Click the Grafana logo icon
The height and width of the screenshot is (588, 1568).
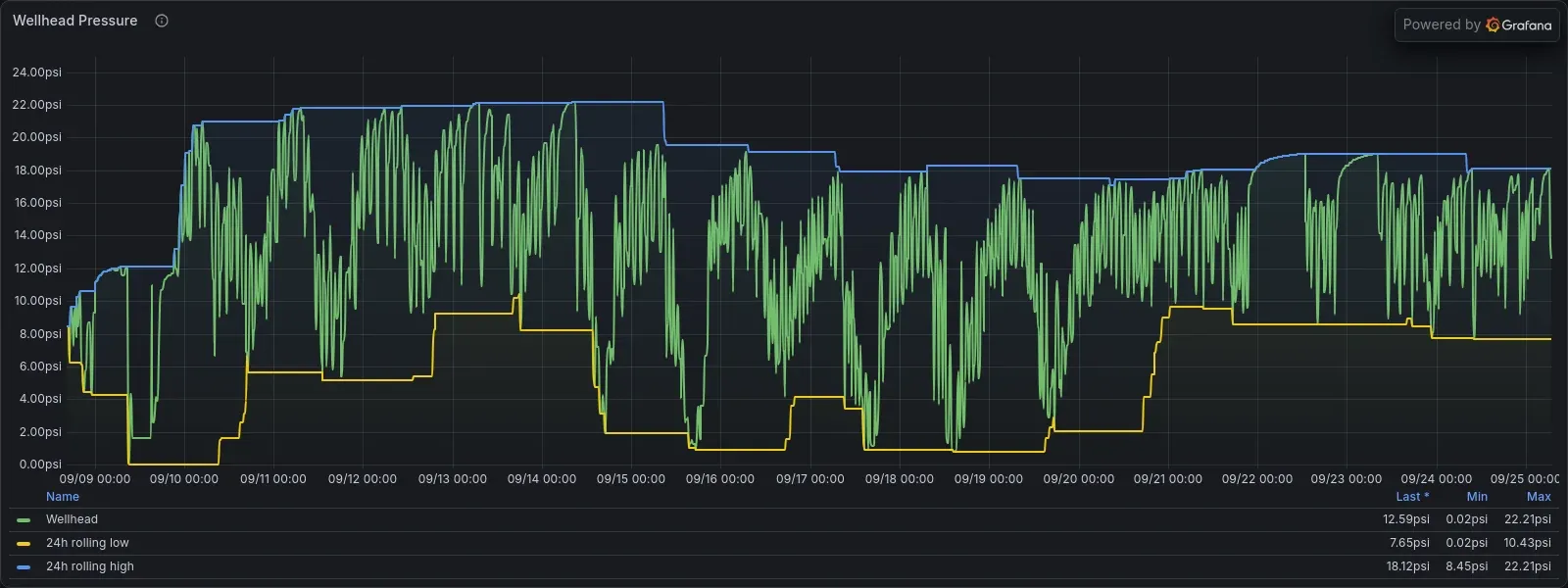point(1493,24)
